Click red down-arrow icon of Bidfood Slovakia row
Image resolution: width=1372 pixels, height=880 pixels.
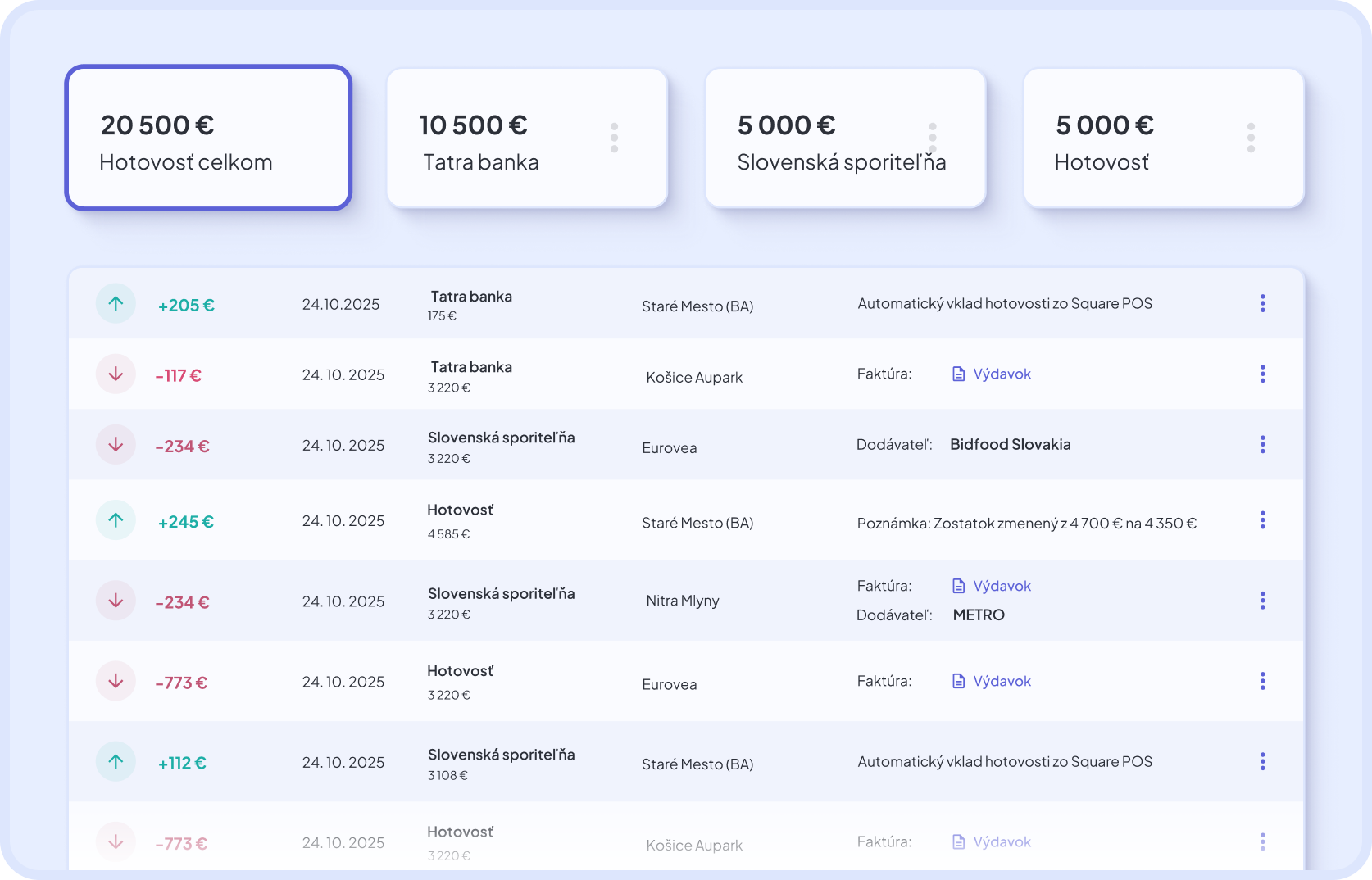coord(116,445)
